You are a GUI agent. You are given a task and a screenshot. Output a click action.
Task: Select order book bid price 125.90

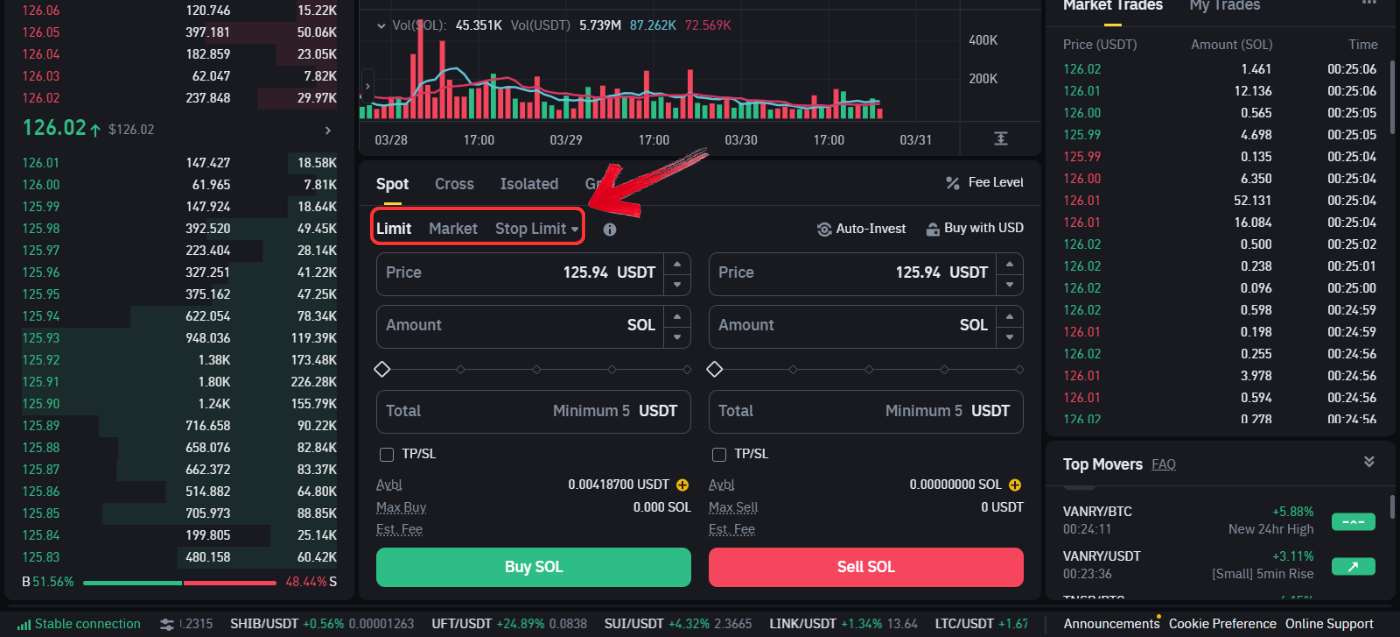pyautogui.click(x=41, y=404)
